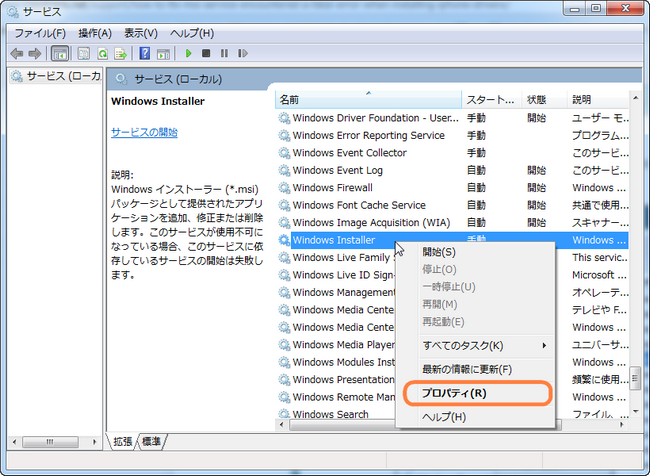This screenshot has width=650, height=476.
Task: Click the services list vertical scrollbar thumb
Action: point(635,378)
